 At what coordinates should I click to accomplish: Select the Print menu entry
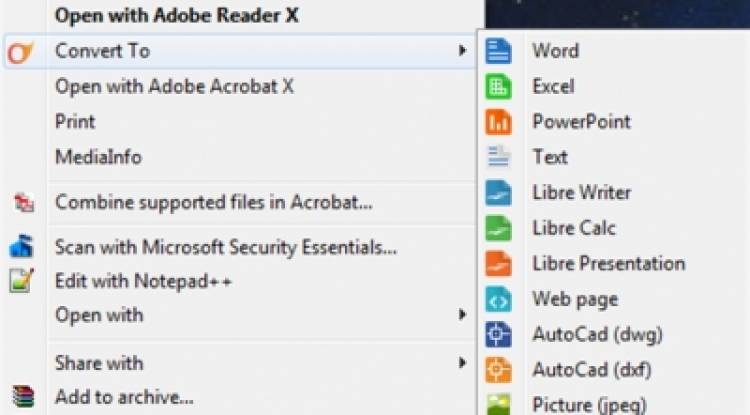(x=75, y=121)
